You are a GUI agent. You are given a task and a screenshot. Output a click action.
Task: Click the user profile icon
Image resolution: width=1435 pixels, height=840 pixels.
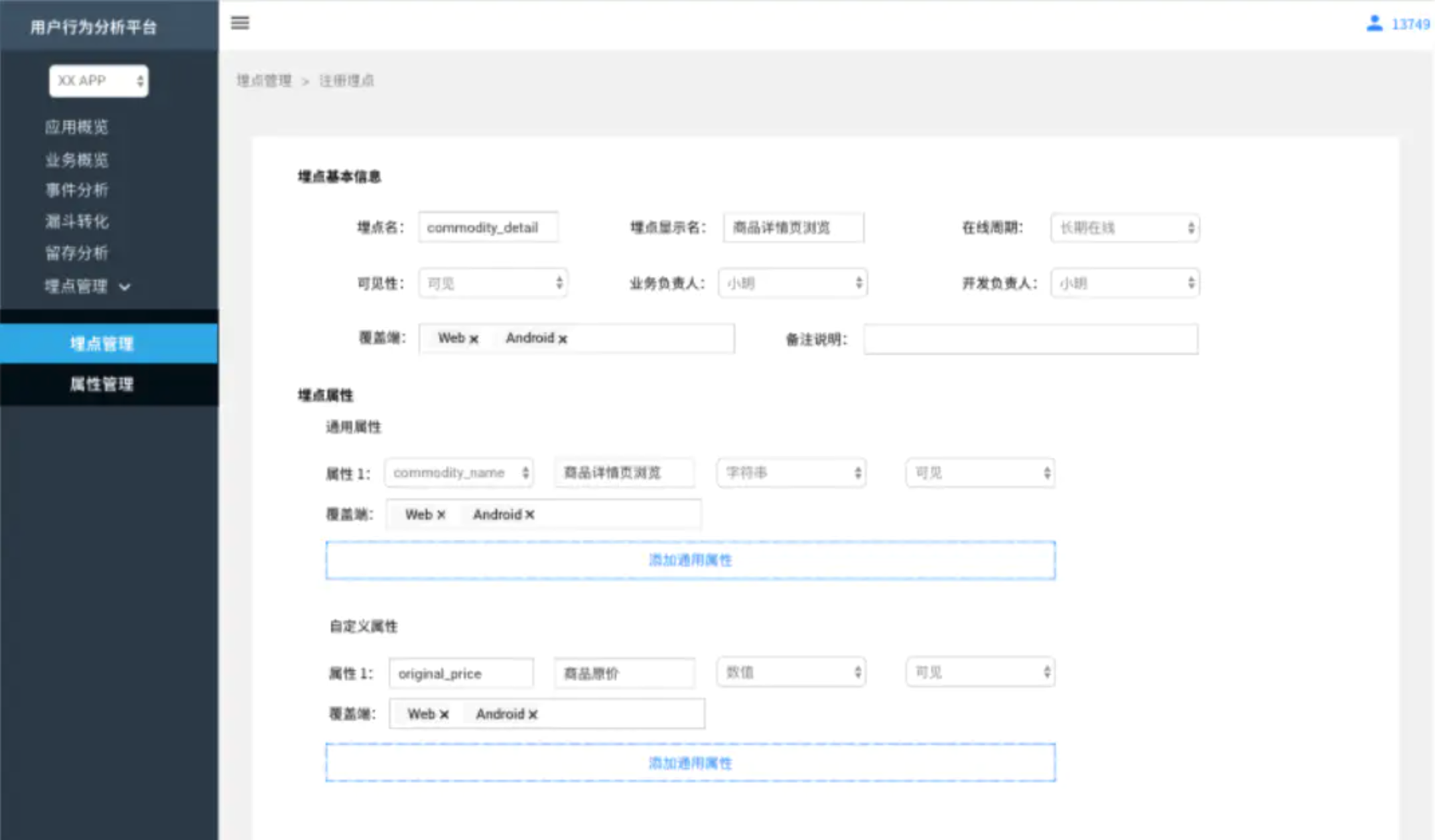(1374, 23)
